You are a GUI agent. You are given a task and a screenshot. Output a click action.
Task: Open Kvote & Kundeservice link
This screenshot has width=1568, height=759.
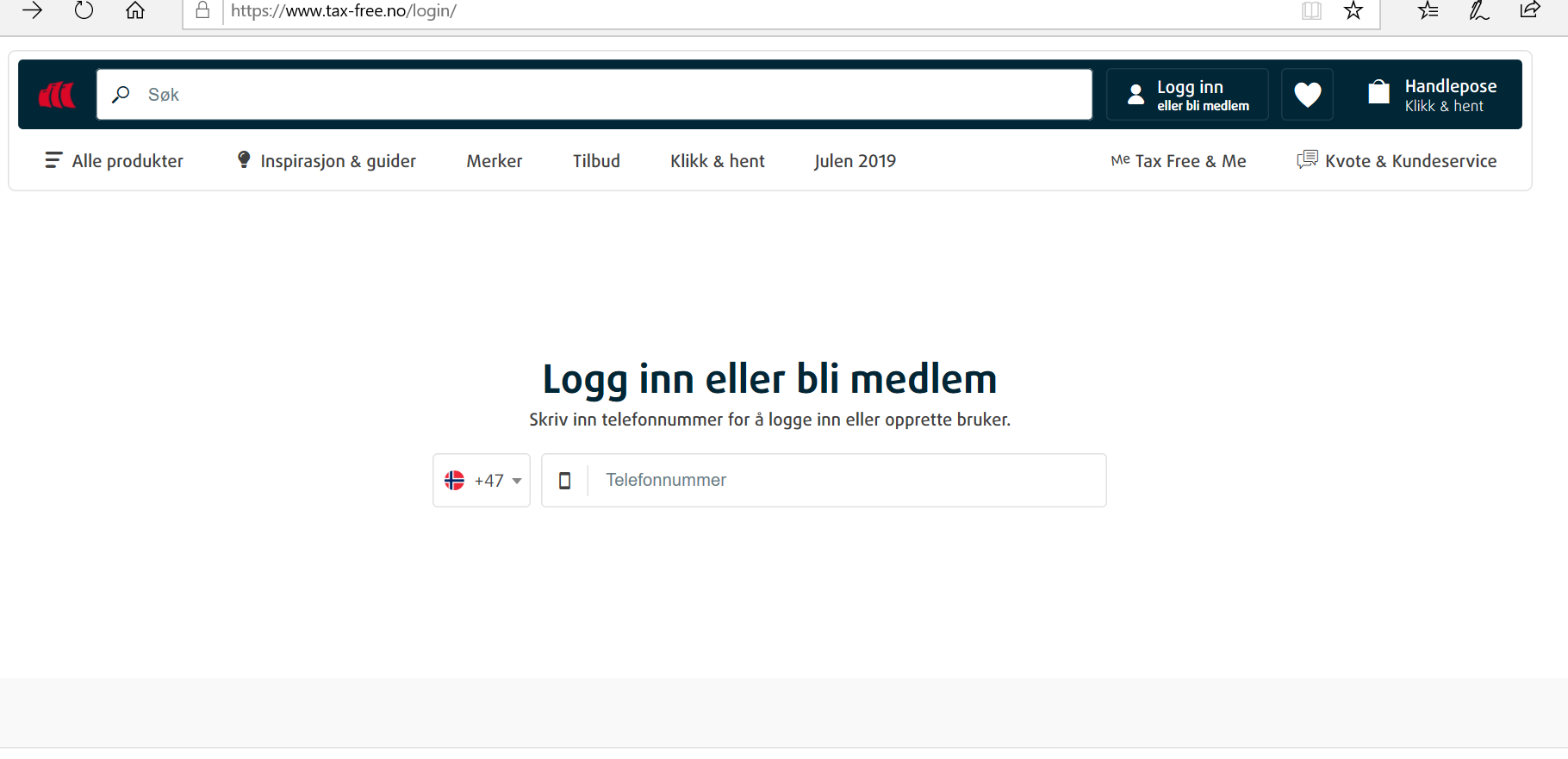click(1397, 161)
